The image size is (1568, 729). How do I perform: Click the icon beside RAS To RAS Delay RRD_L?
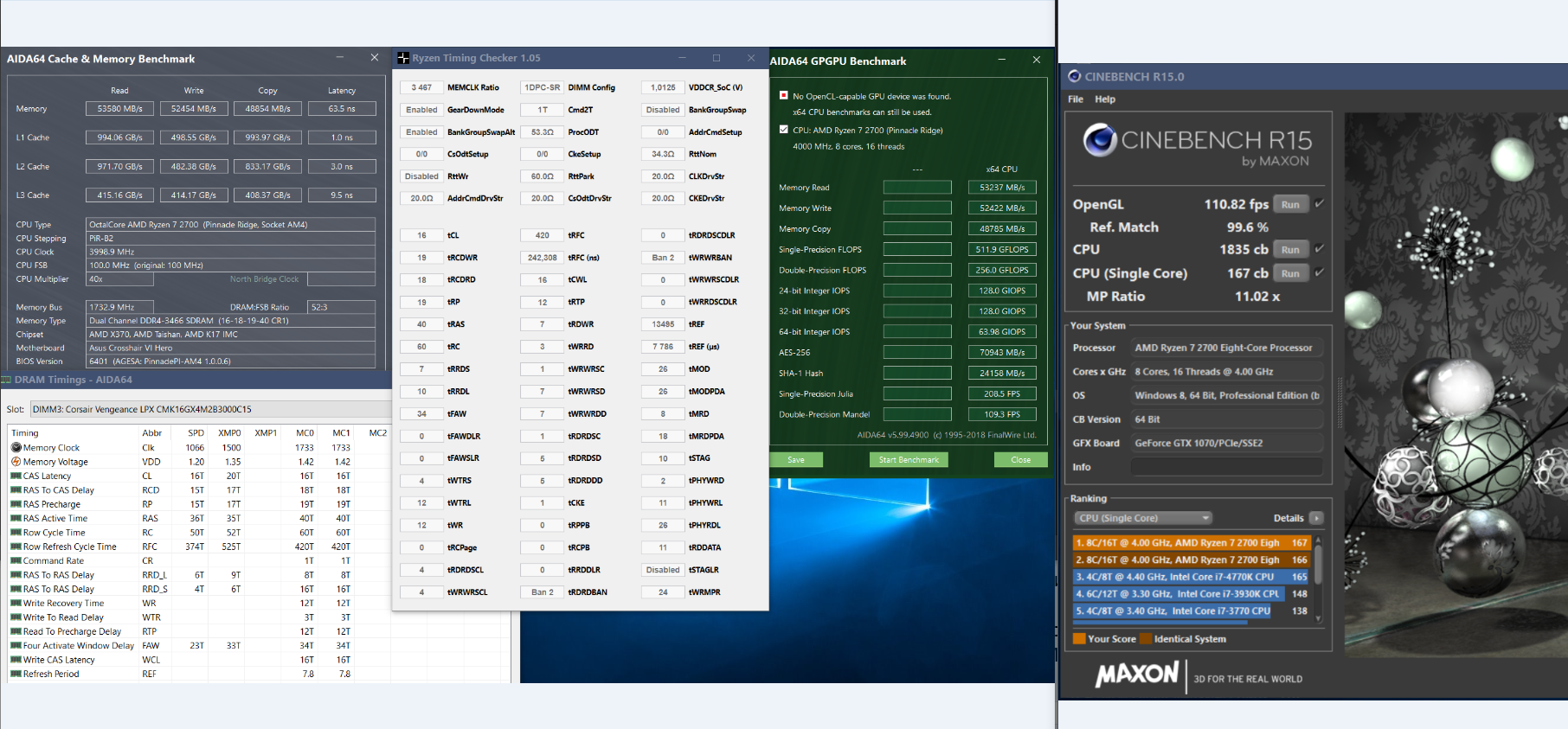16,575
